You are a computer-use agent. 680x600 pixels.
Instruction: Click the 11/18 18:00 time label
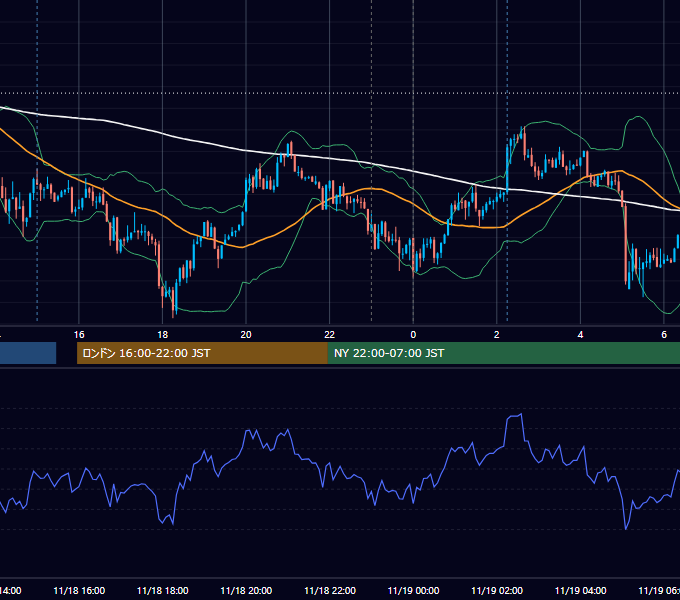(x=163, y=591)
